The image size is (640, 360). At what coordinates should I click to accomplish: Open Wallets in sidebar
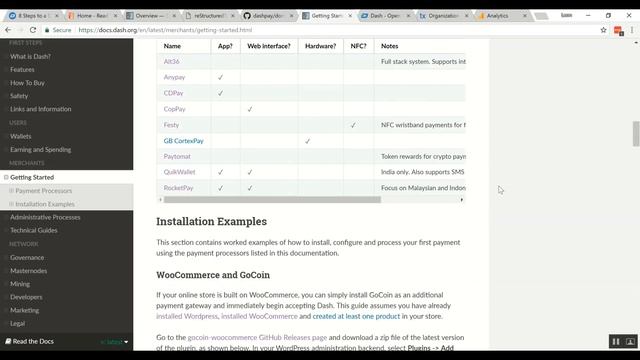click(x=20, y=136)
